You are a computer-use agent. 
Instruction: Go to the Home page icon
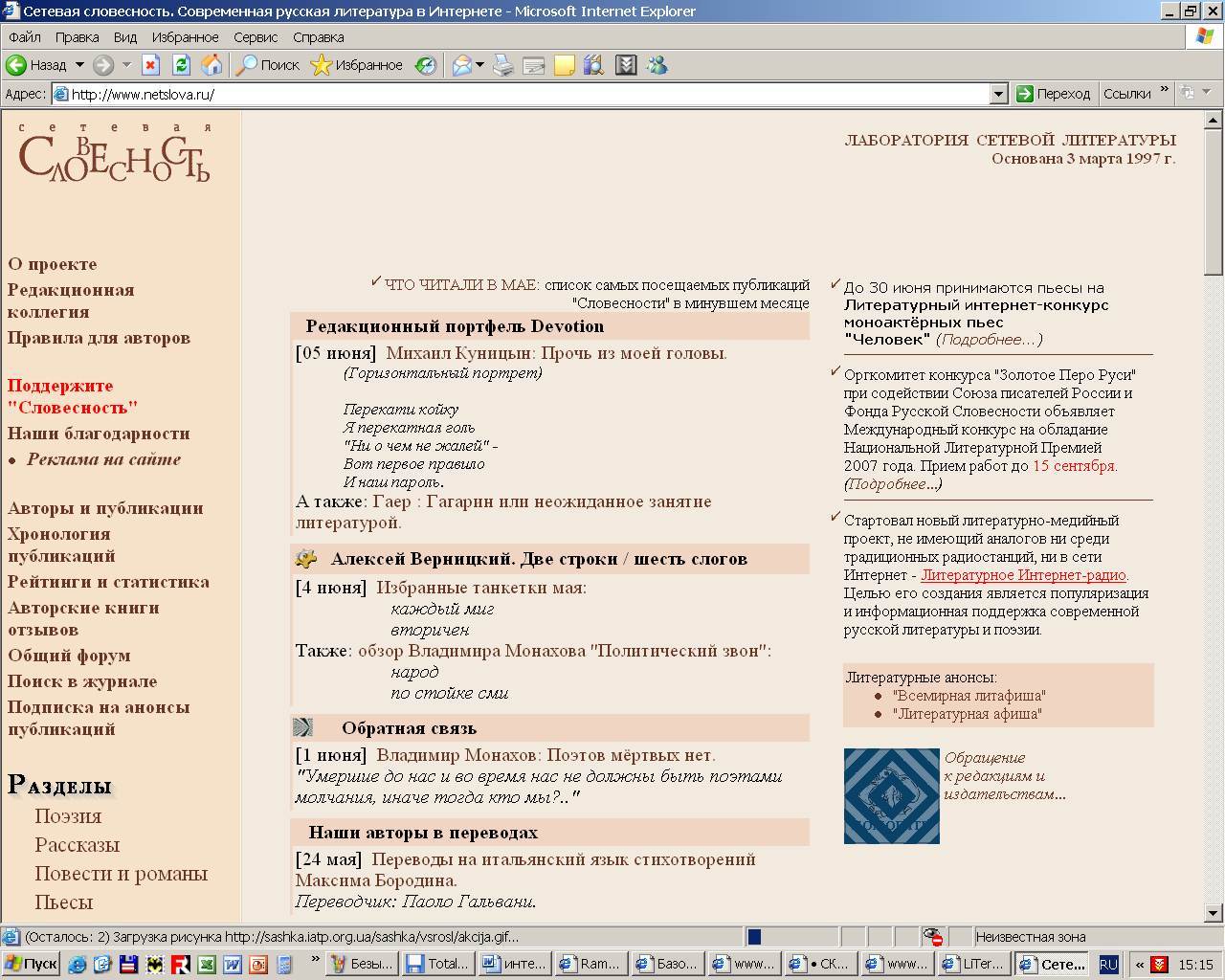click(212, 65)
